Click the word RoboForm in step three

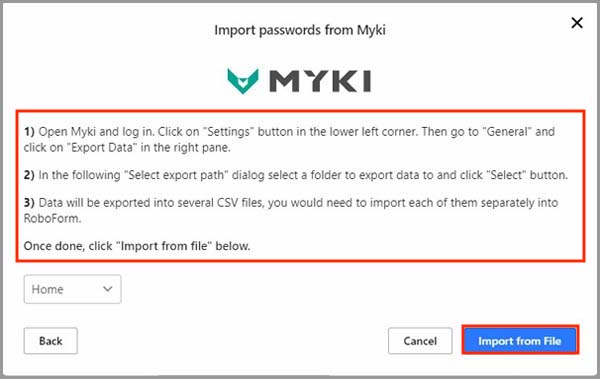tap(52, 219)
